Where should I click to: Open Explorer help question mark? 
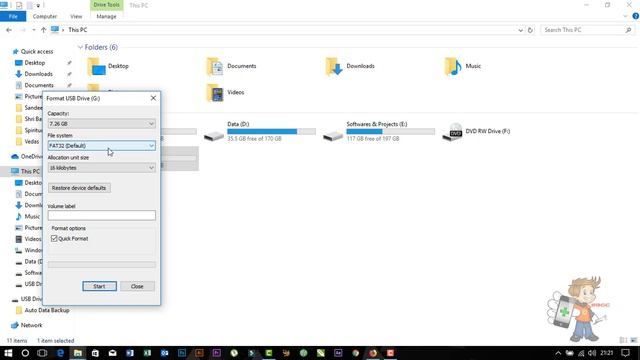point(636,16)
